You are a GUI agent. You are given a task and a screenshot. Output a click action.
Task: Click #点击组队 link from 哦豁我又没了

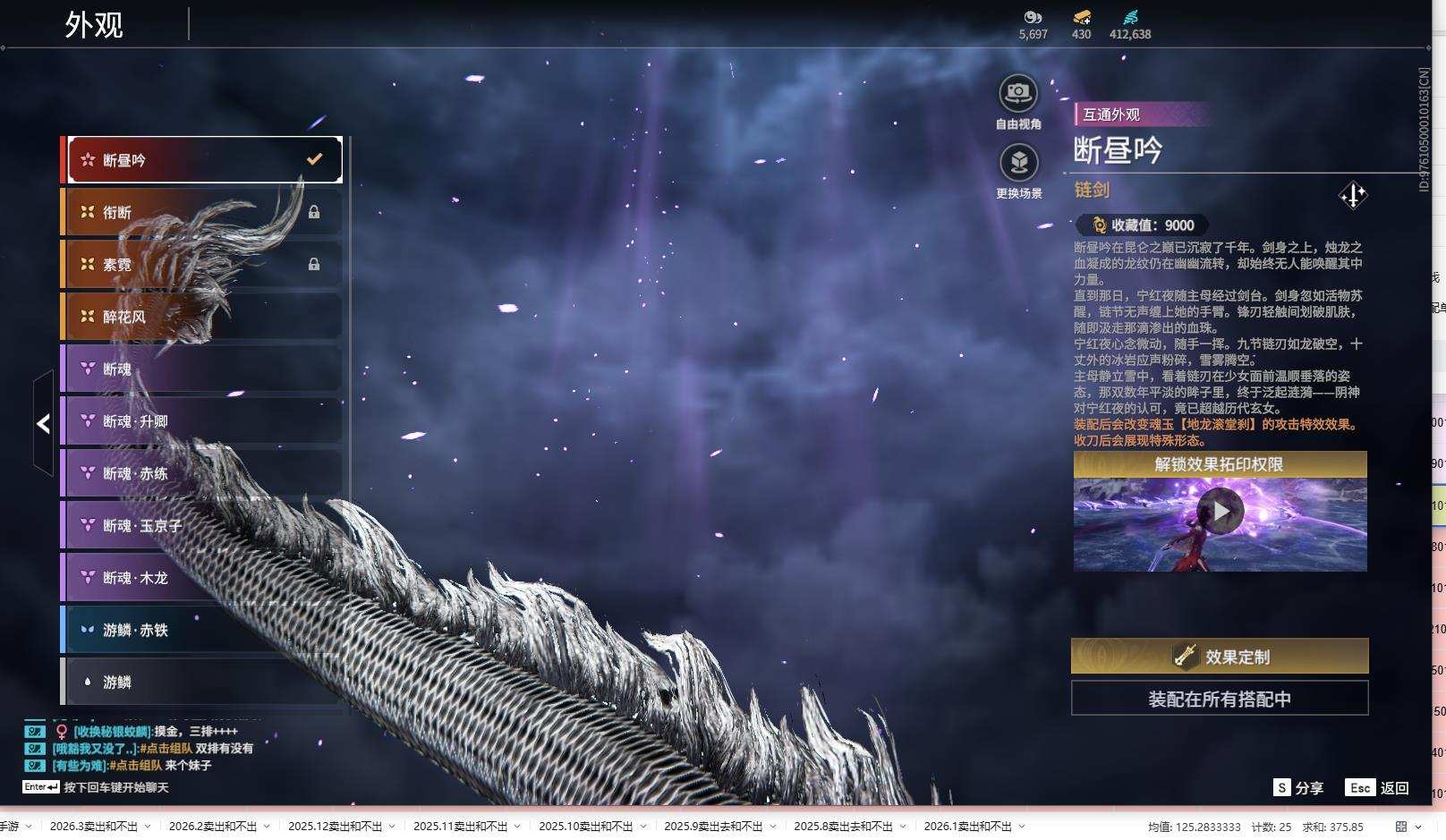coord(166,748)
